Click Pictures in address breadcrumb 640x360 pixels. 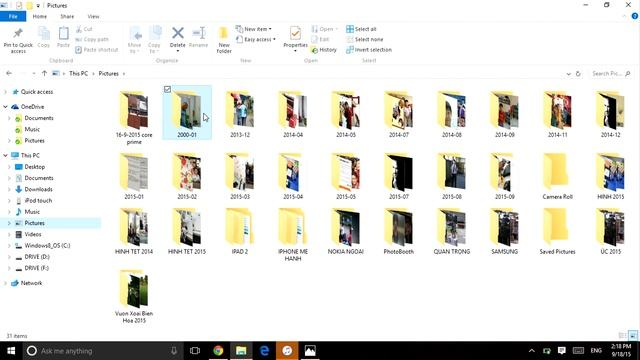(x=109, y=73)
